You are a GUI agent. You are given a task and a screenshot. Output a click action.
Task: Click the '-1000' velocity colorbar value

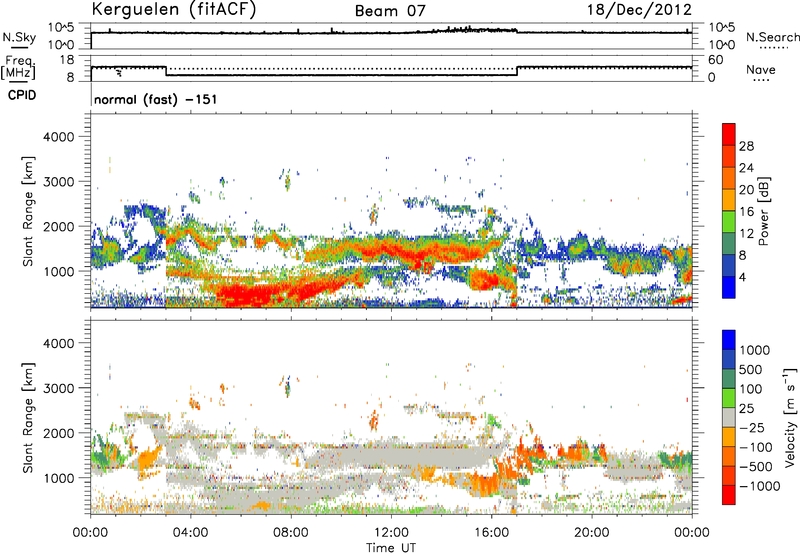(x=759, y=486)
